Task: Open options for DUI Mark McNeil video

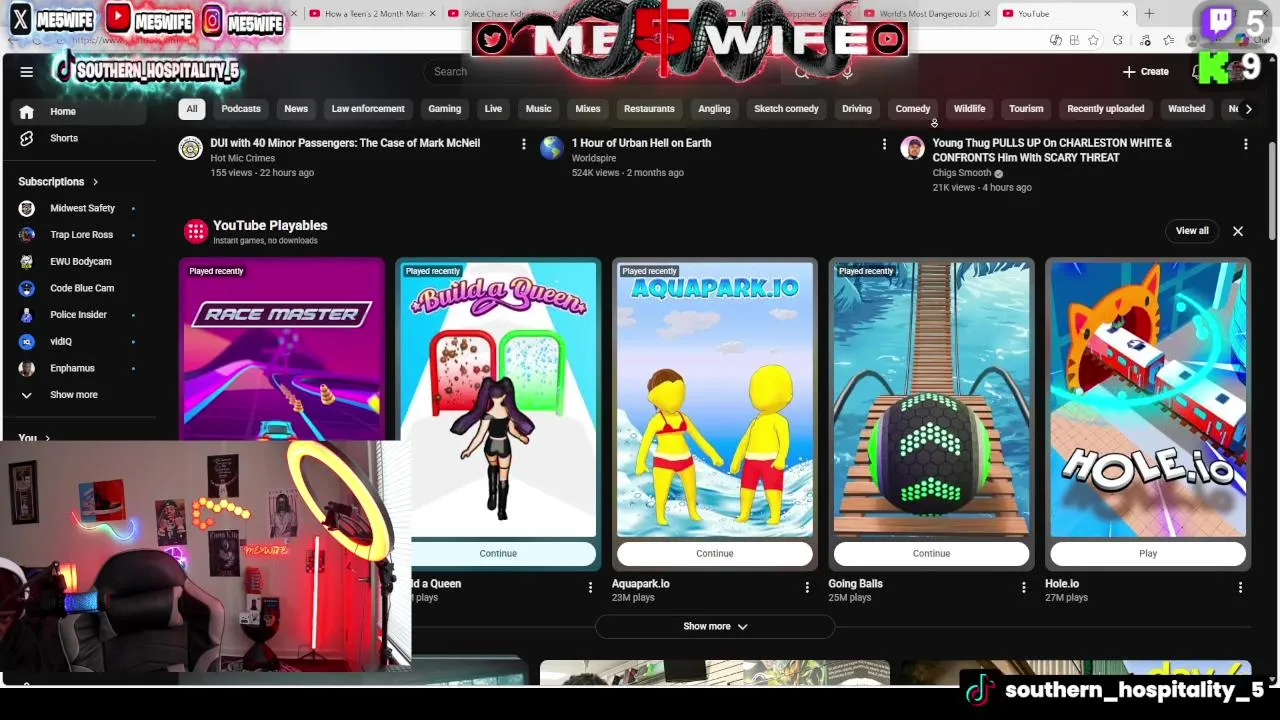Action: pyautogui.click(x=523, y=144)
